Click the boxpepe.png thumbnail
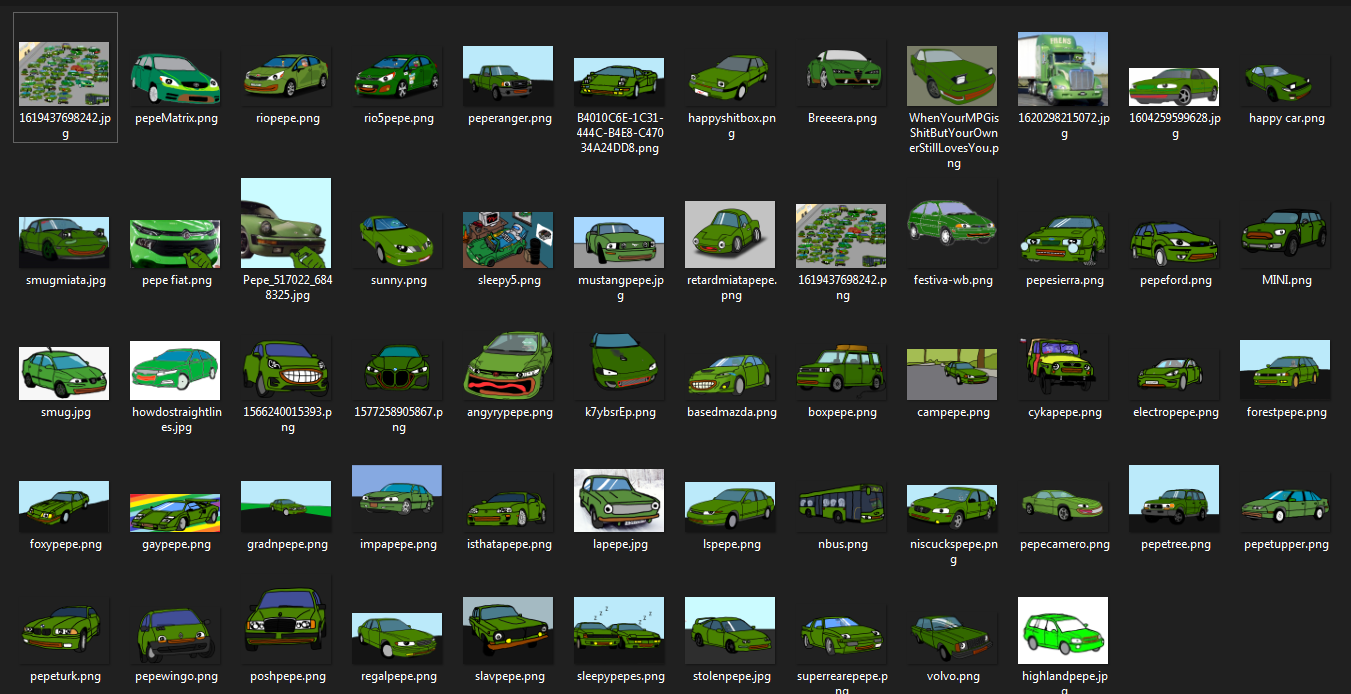Viewport: 1351px width, 694px height. (842, 370)
